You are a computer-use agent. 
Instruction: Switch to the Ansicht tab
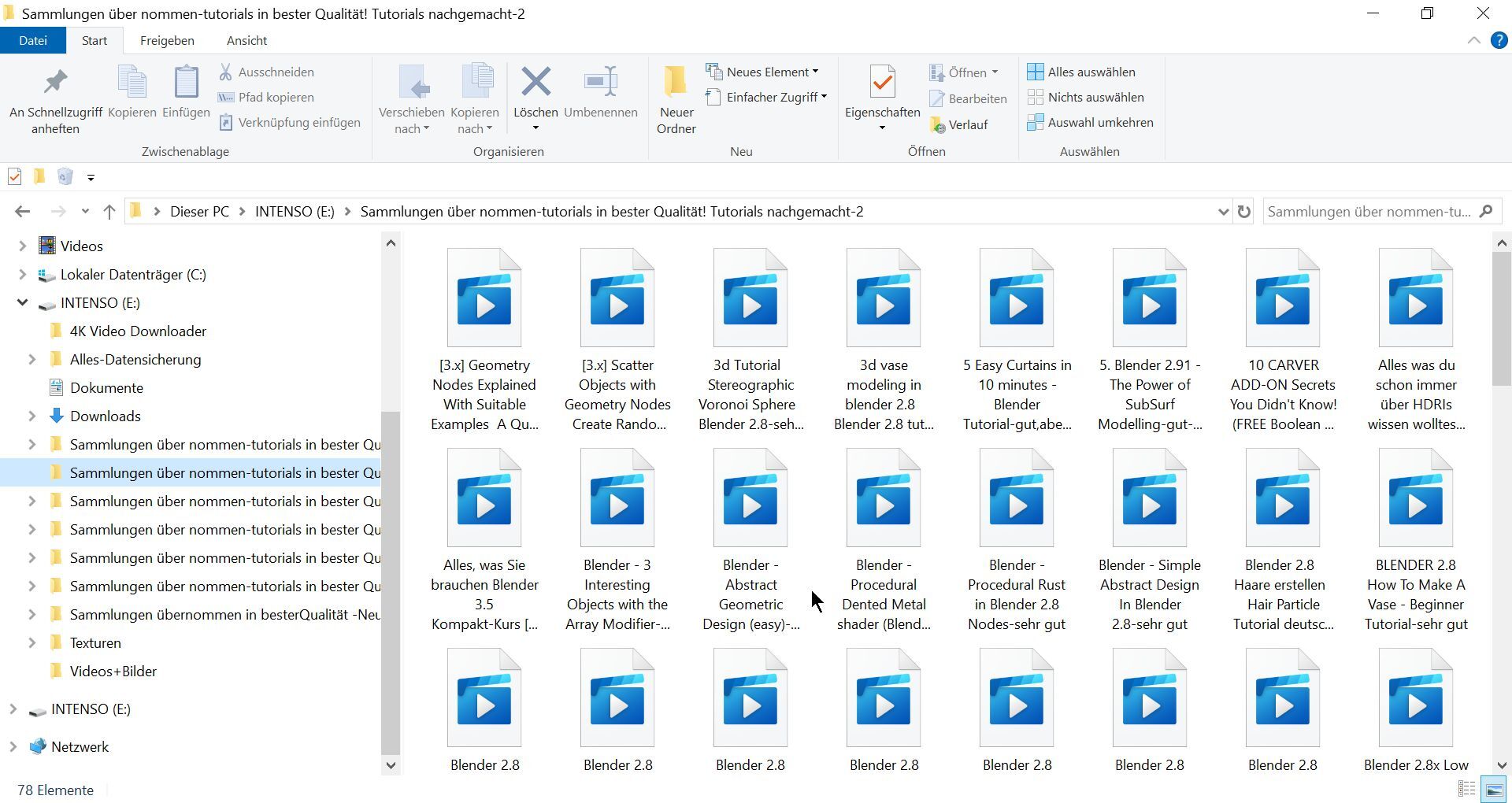[246, 40]
